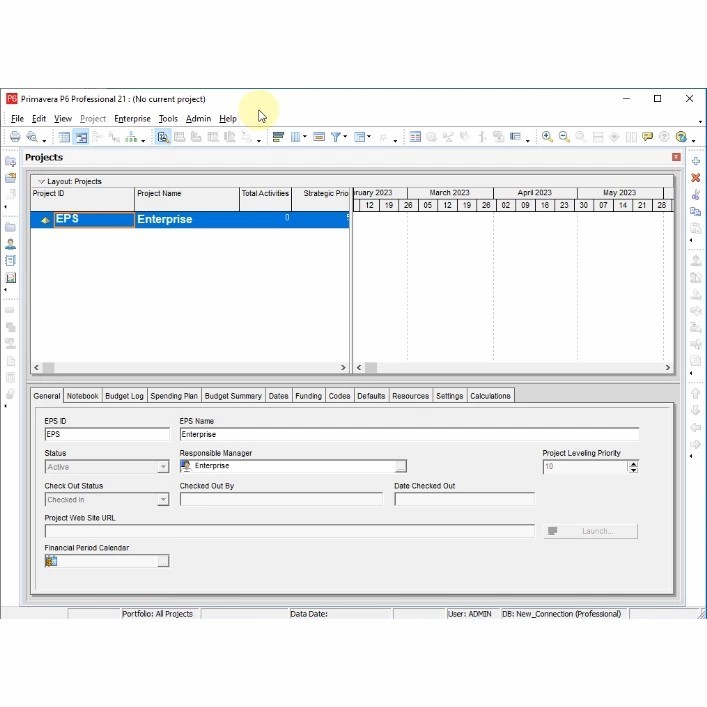
Task: Switch to the Resources tab
Action: coord(410,396)
